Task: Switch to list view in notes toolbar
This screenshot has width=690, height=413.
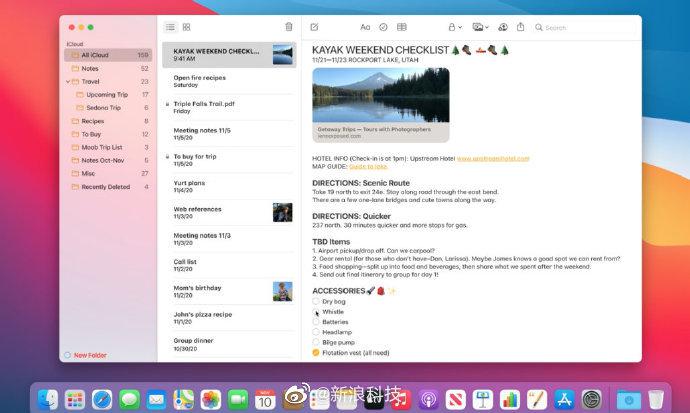Action: tap(170, 27)
